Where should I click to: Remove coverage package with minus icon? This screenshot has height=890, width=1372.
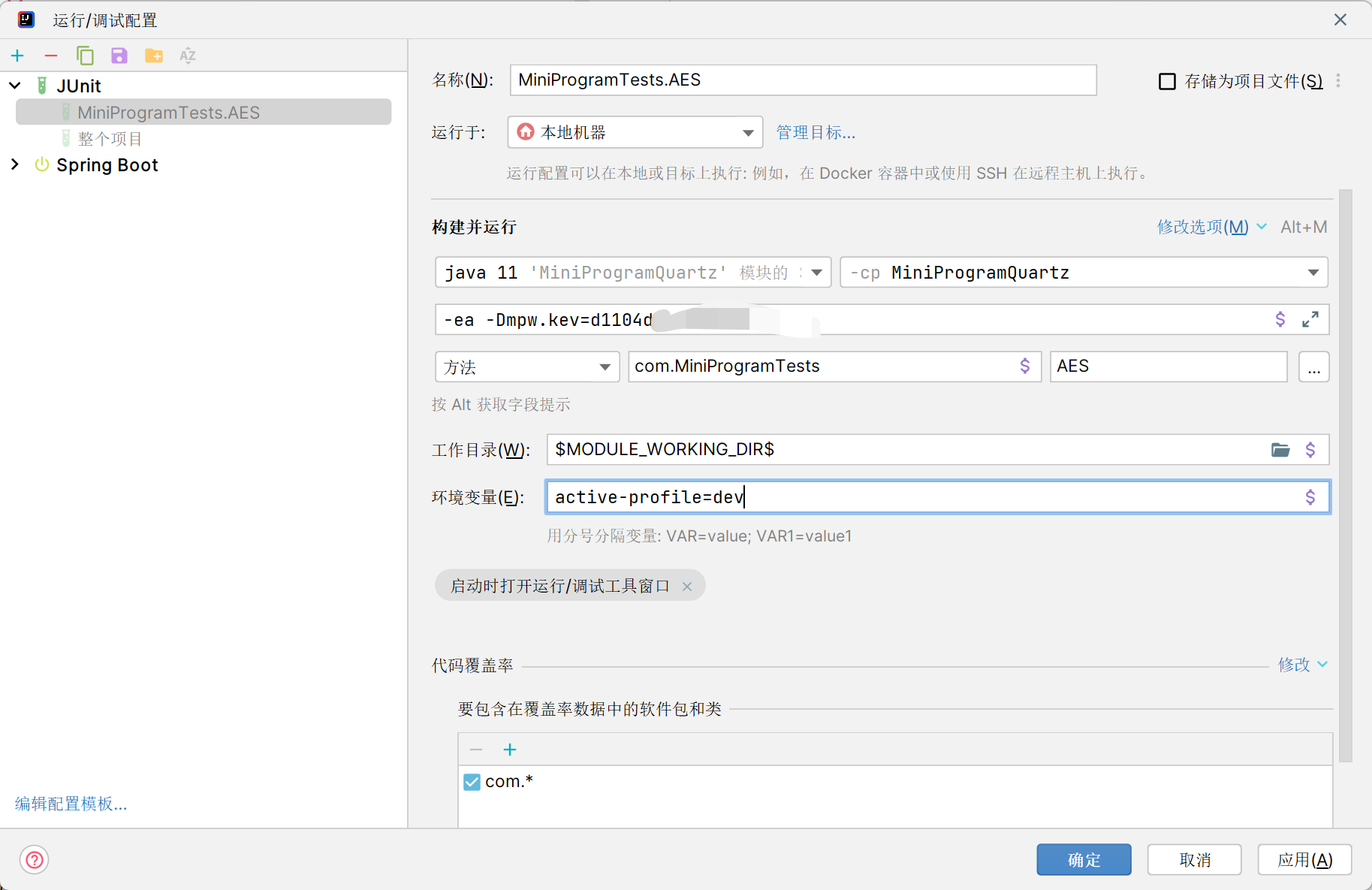(x=476, y=750)
